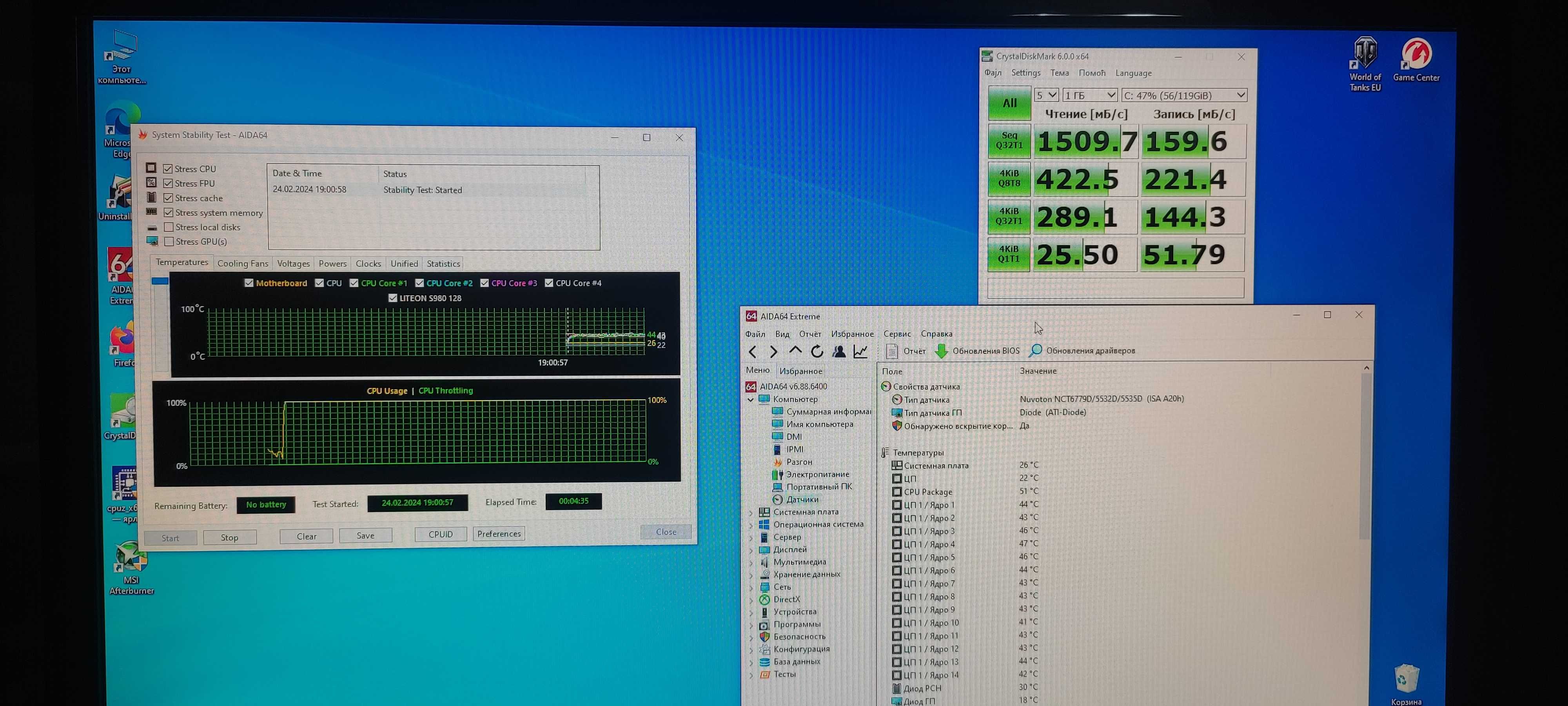Open World of Tanks EU desktop shortcut
The height and width of the screenshot is (706, 1568).
point(1365,65)
